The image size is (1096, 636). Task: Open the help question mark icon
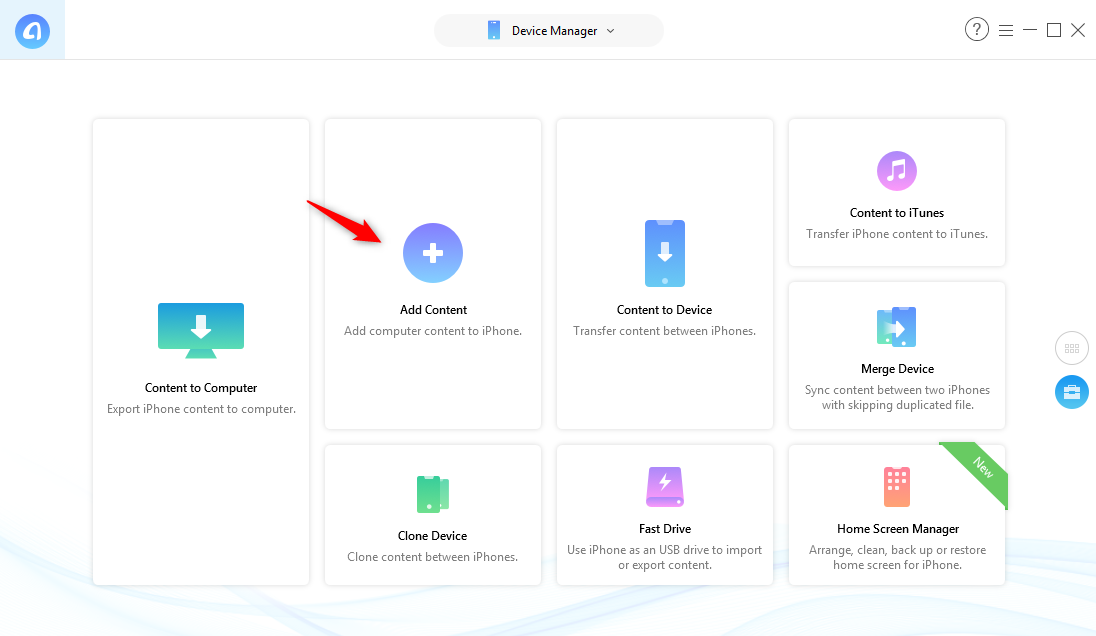[x=976, y=29]
